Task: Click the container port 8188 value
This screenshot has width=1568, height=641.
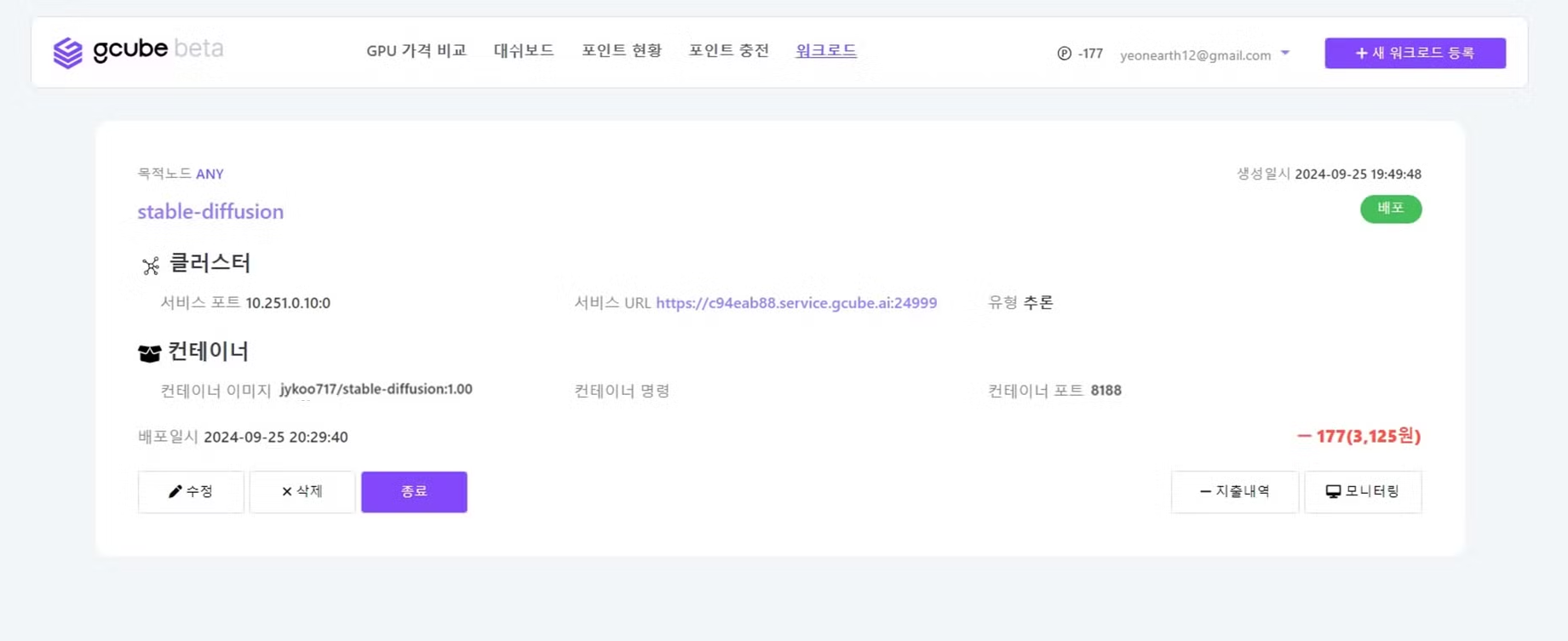Action: tap(1106, 390)
